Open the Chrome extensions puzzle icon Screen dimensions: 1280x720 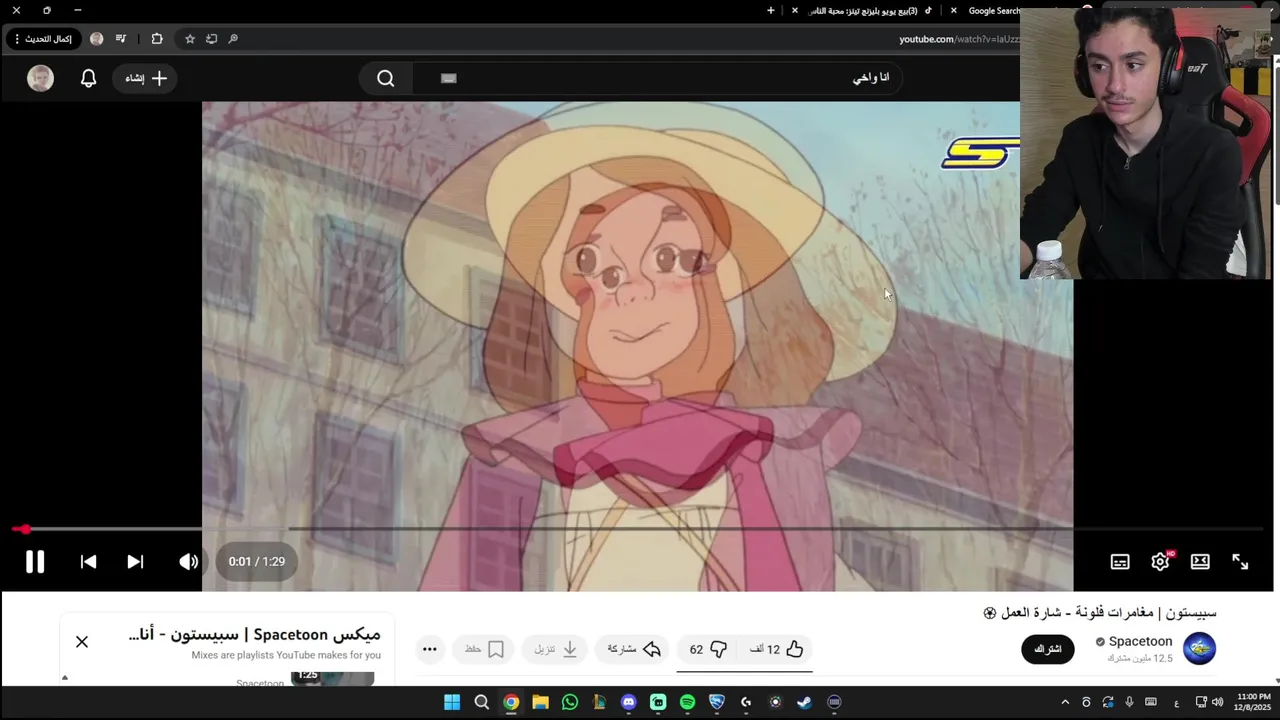point(157,39)
